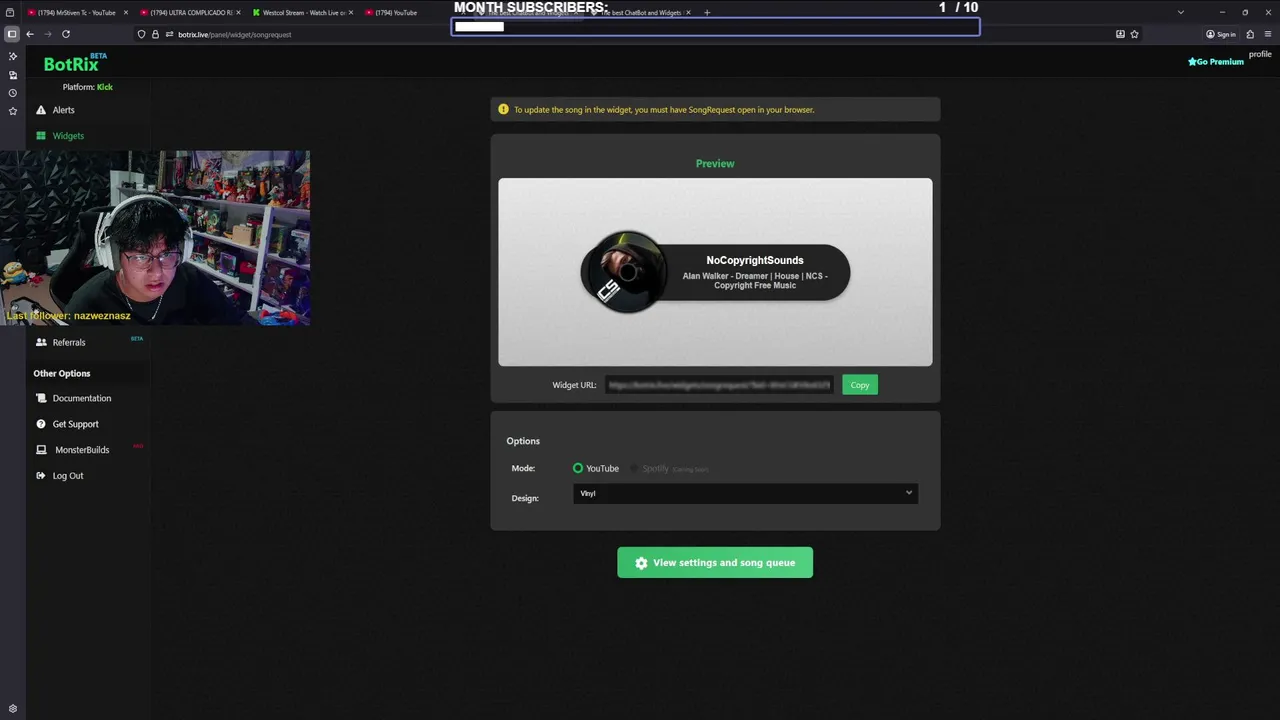
Task: Click the shield tracking protection icon
Action: point(141,34)
